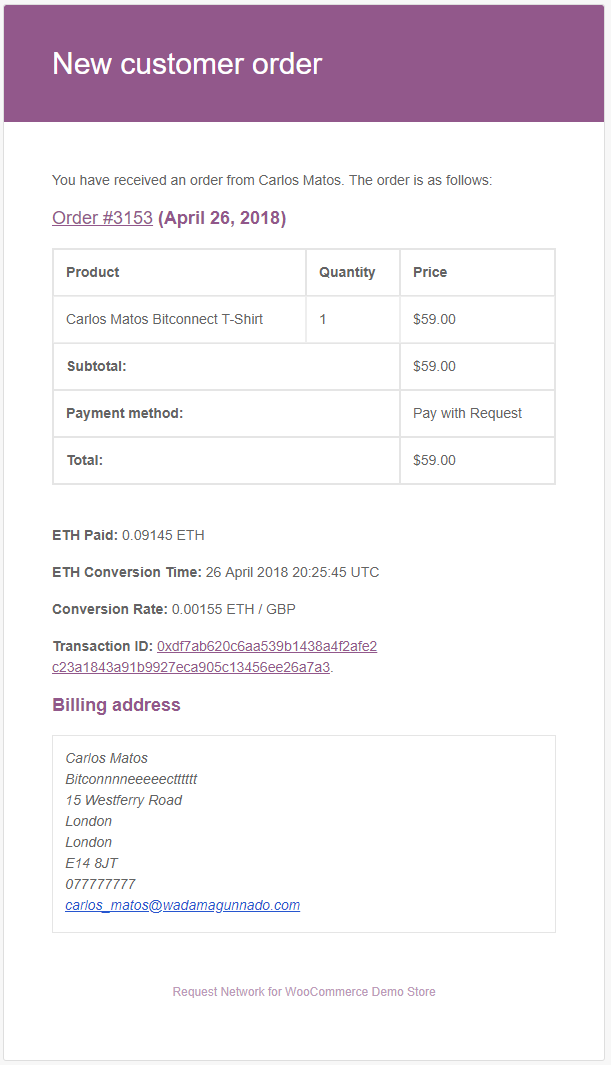Click the carlos_matos@wadamagunnado.com email link

click(x=183, y=905)
